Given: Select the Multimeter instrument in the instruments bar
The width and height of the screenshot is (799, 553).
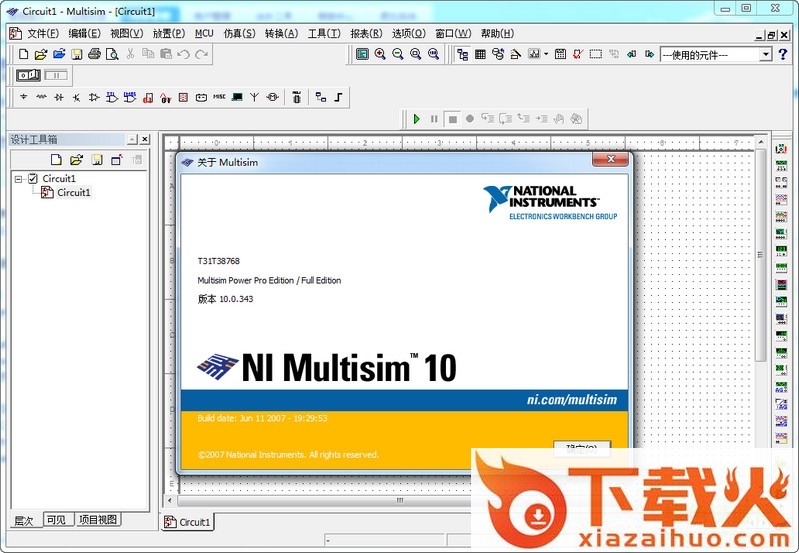Looking at the screenshot, I should click(781, 149).
